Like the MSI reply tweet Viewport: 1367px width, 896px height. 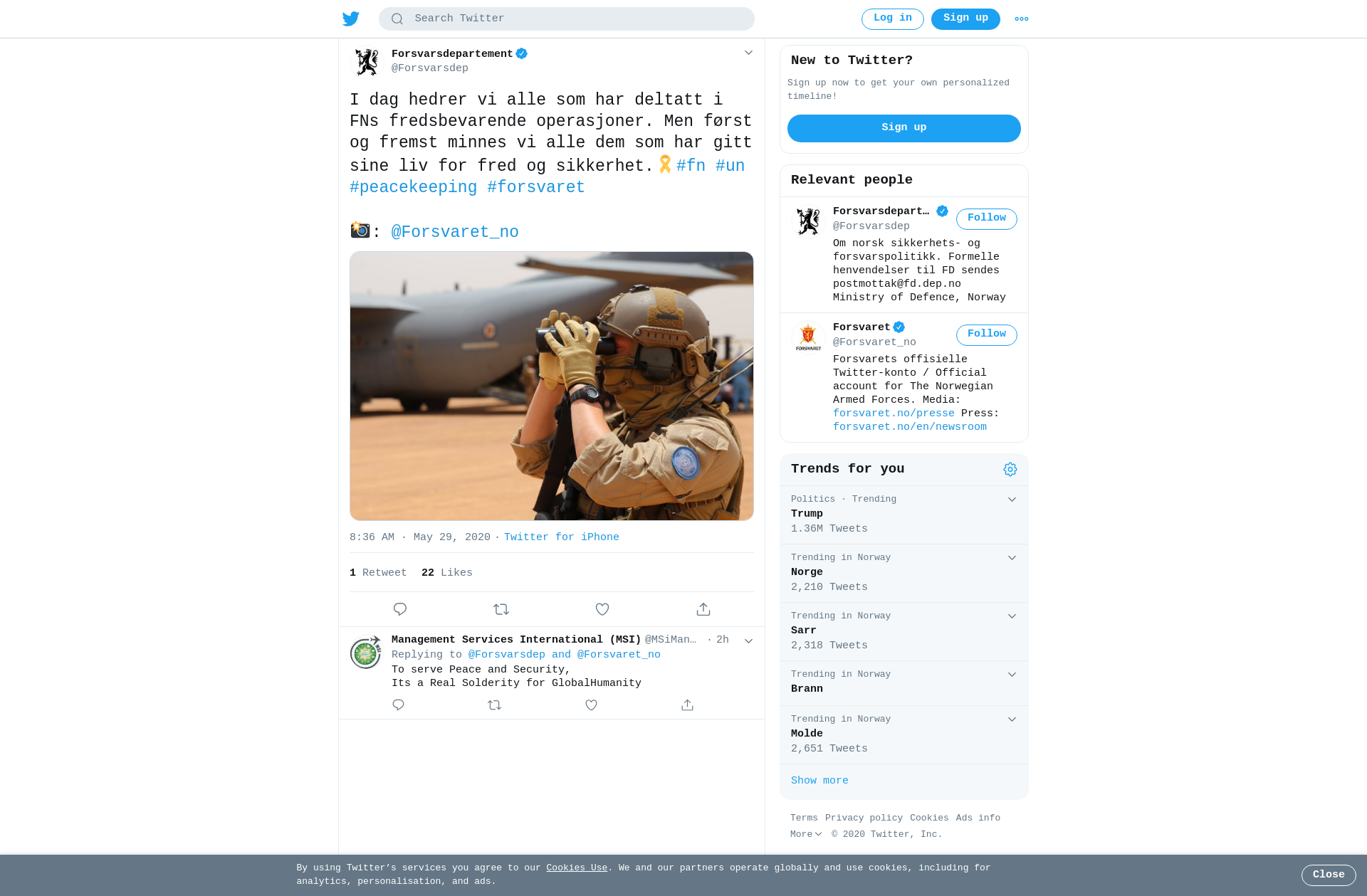[591, 705]
